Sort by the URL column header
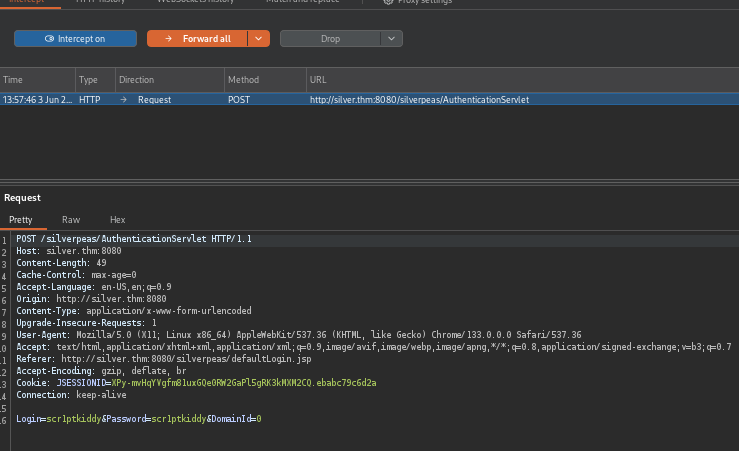The width and height of the screenshot is (739, 451). [318, 79]
